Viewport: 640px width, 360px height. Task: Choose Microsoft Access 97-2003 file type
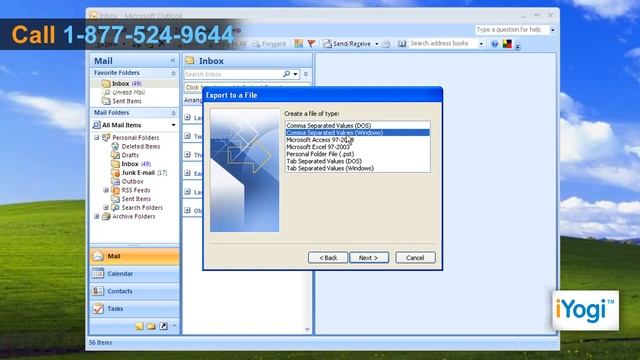pos(358,140)
